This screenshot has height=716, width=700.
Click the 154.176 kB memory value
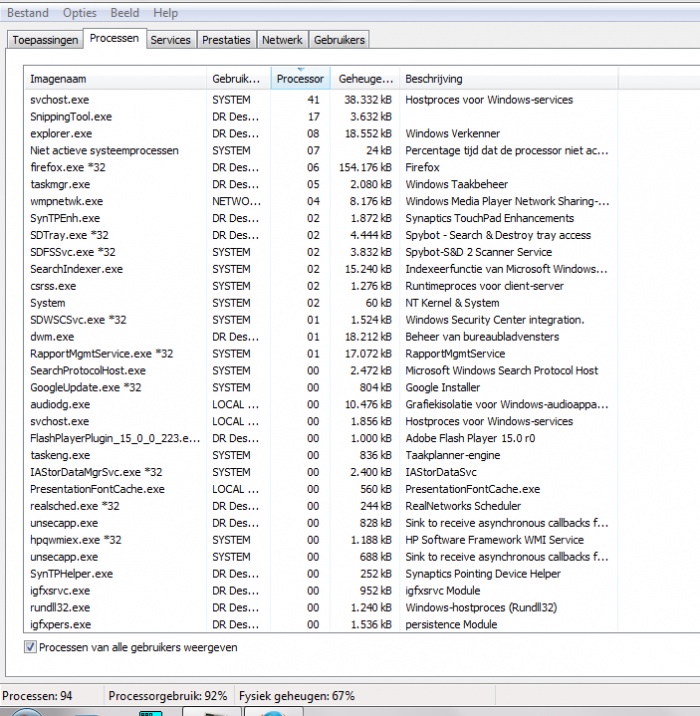pos(365,167)
